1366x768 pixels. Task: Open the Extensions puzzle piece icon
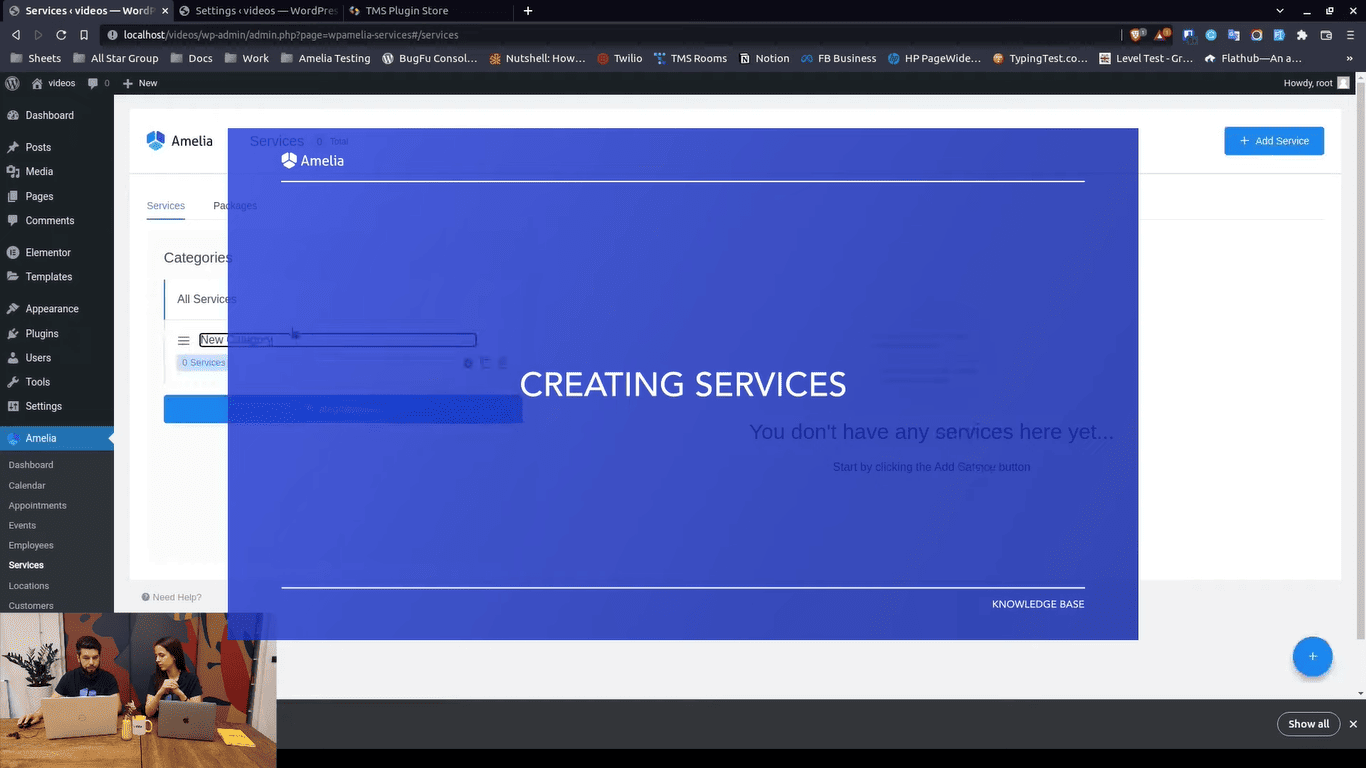1302,35
